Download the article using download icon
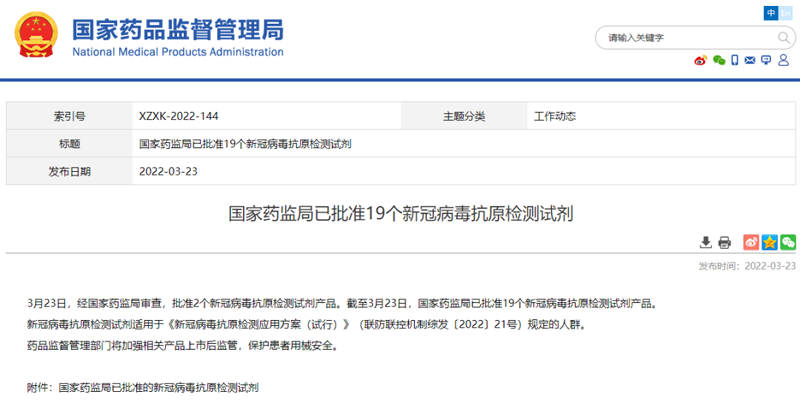 [x=706, y=242]
